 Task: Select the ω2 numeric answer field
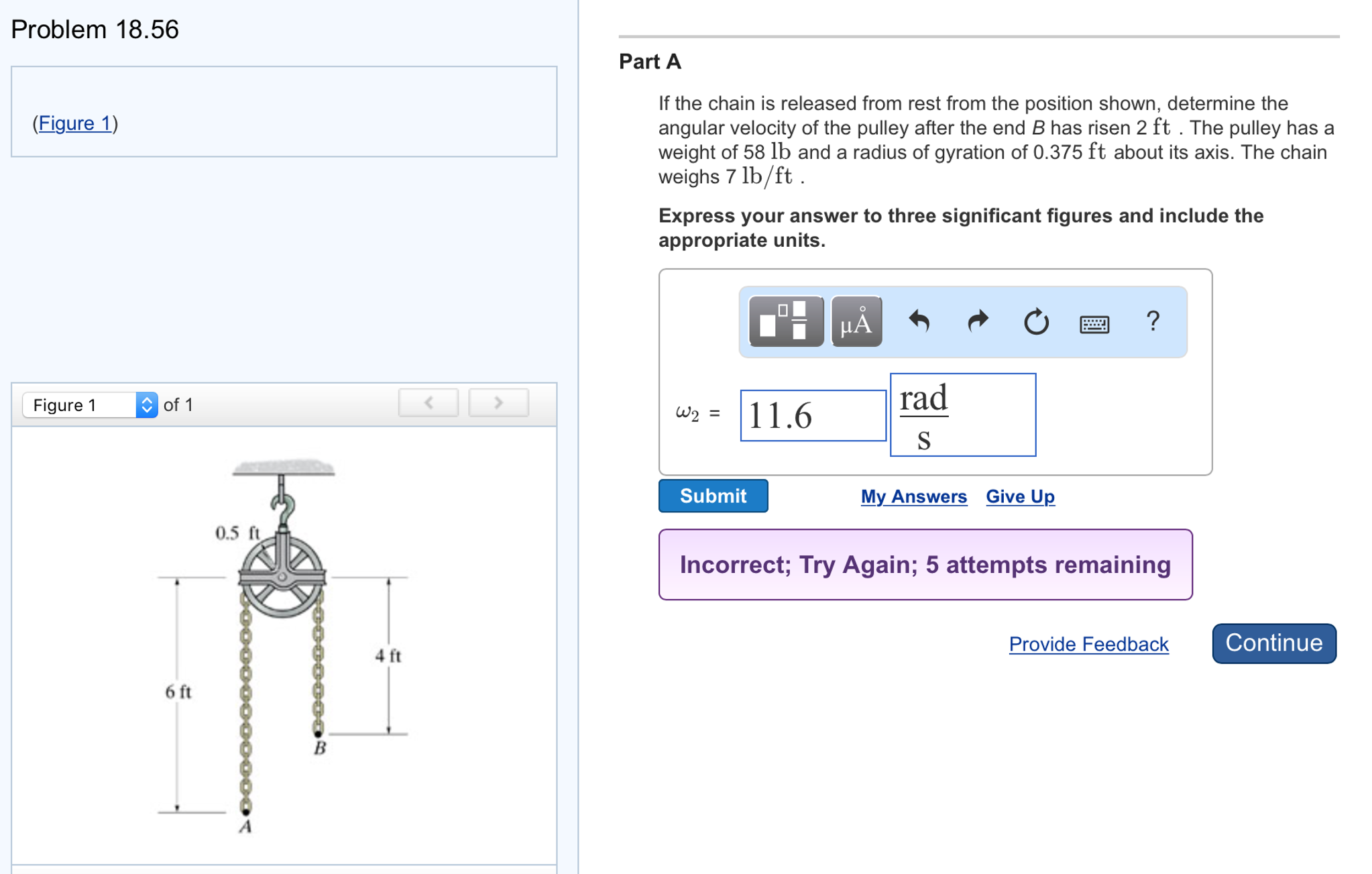[813, 415]
